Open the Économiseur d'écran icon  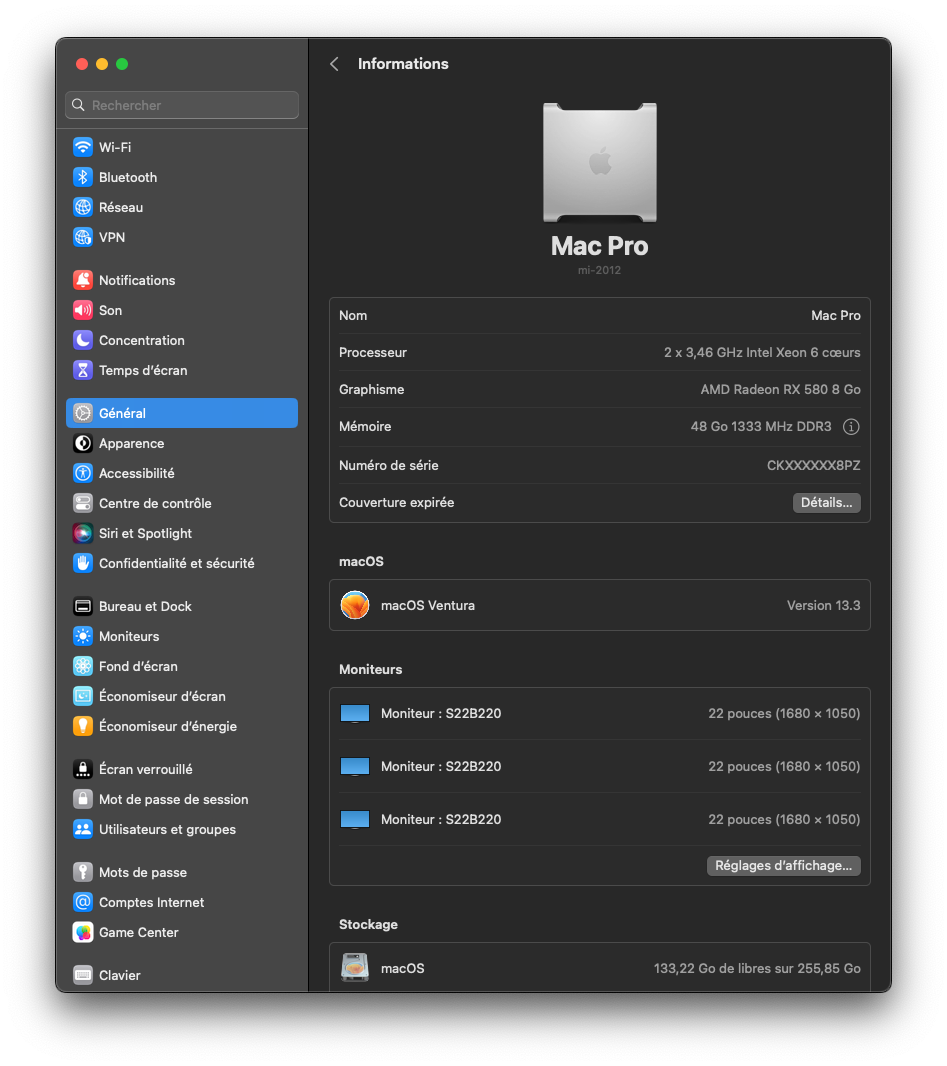[83, 696]
